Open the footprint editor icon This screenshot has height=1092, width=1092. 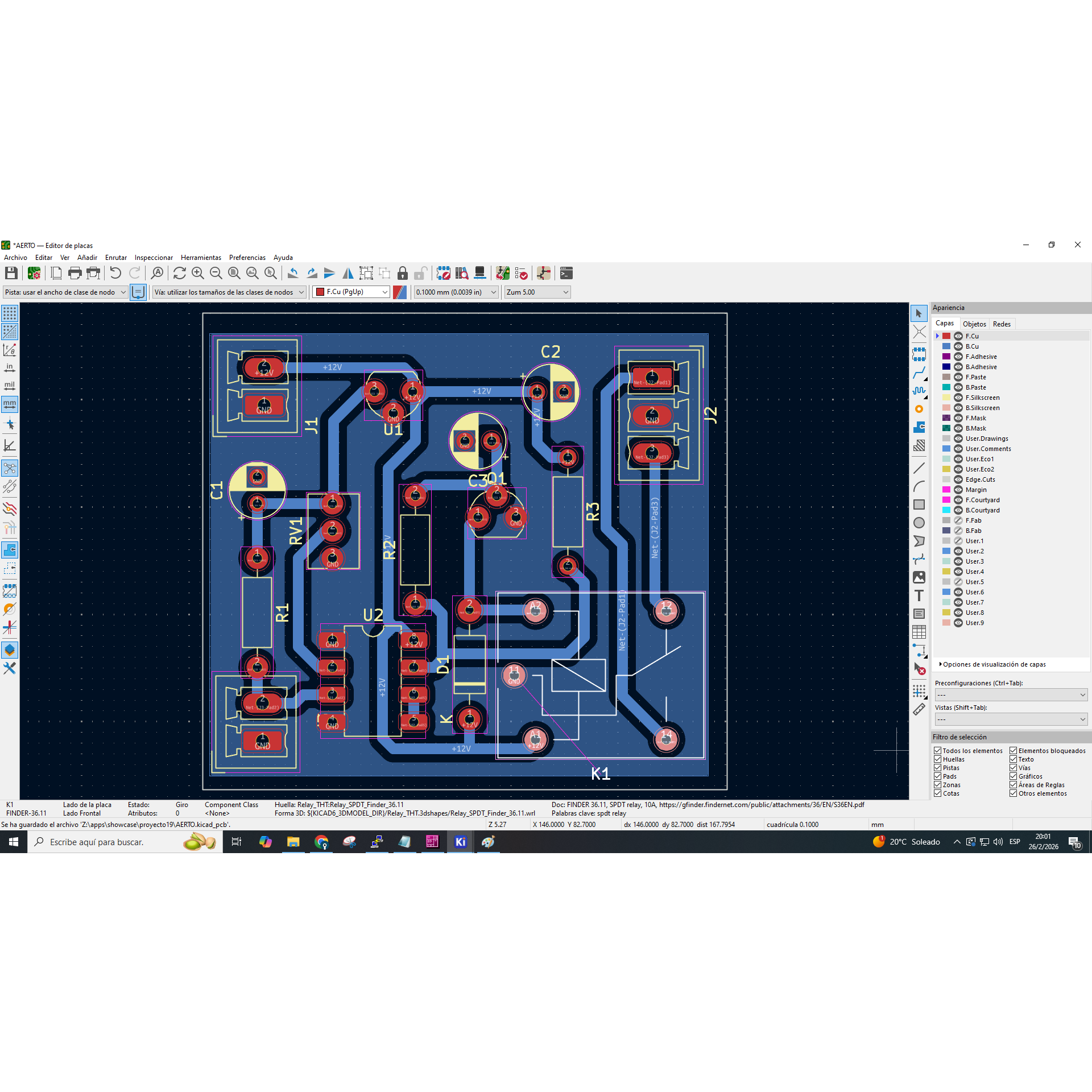(x=444, y=273)
